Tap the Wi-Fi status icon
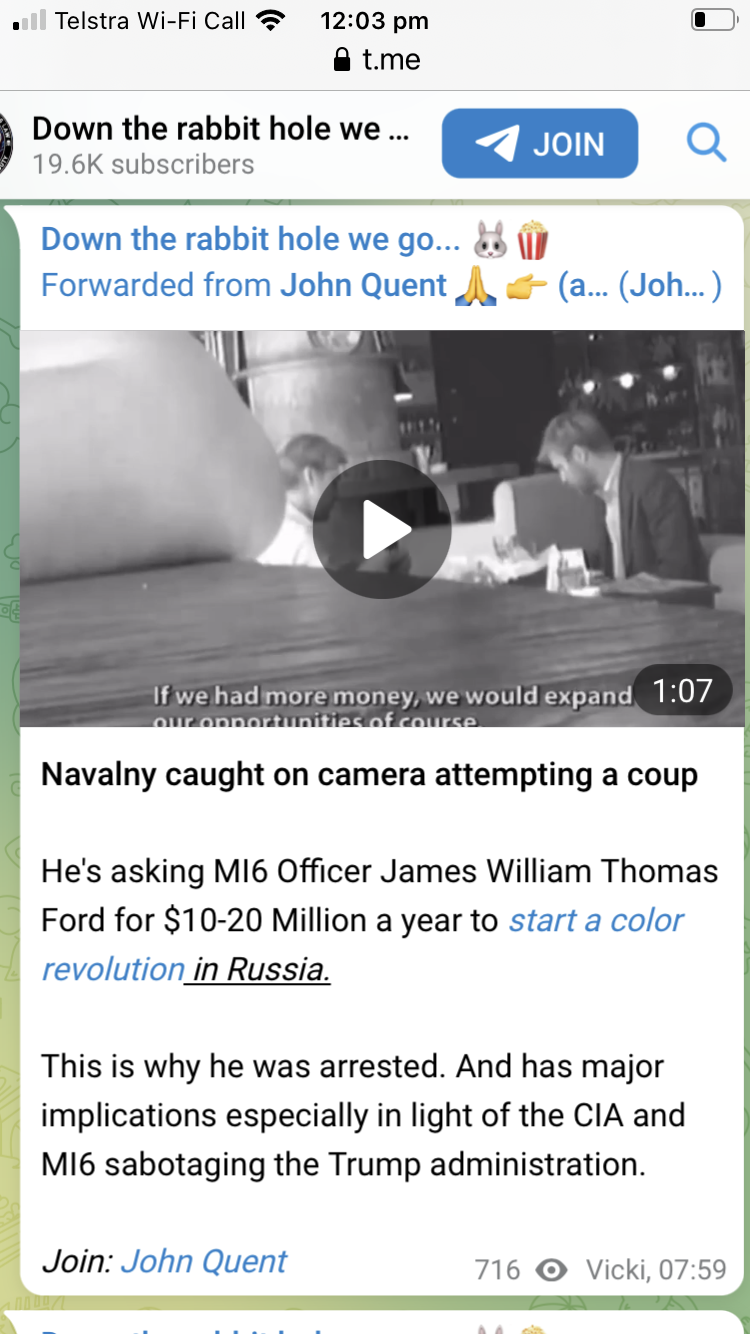This screenshot has height=1334, width=750. pos(270,19)
